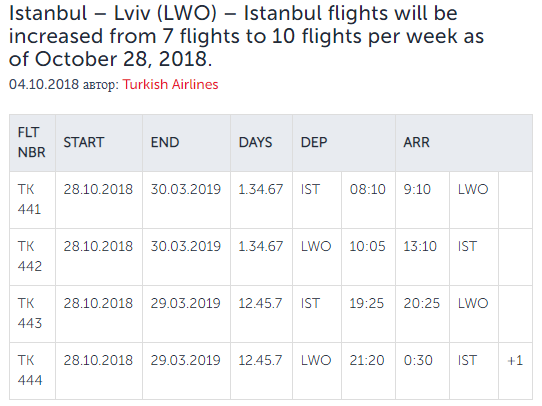Select the FLT NBR column header
Viewport: 542px width, 406px height.
pos(32,142)
